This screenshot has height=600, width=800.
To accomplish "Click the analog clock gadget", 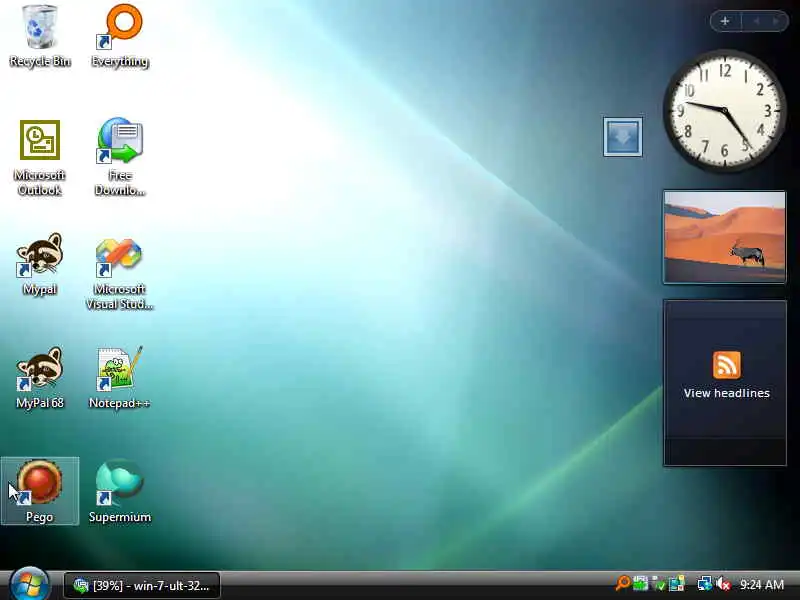I will click(724, 110).
